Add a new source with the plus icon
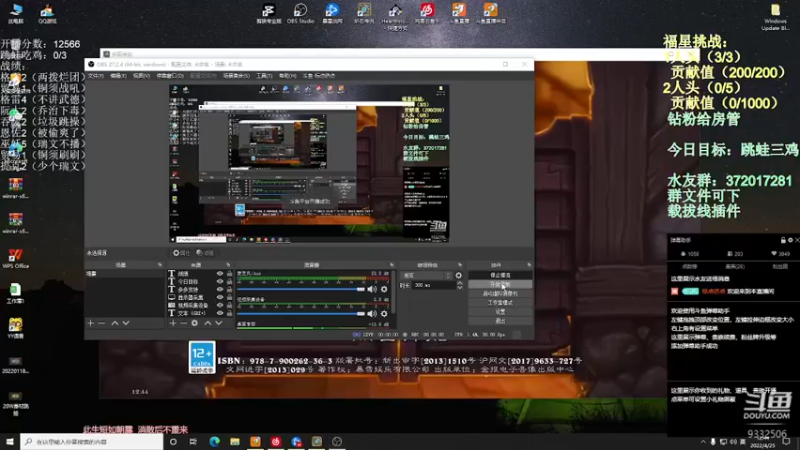 click(173, 323)
